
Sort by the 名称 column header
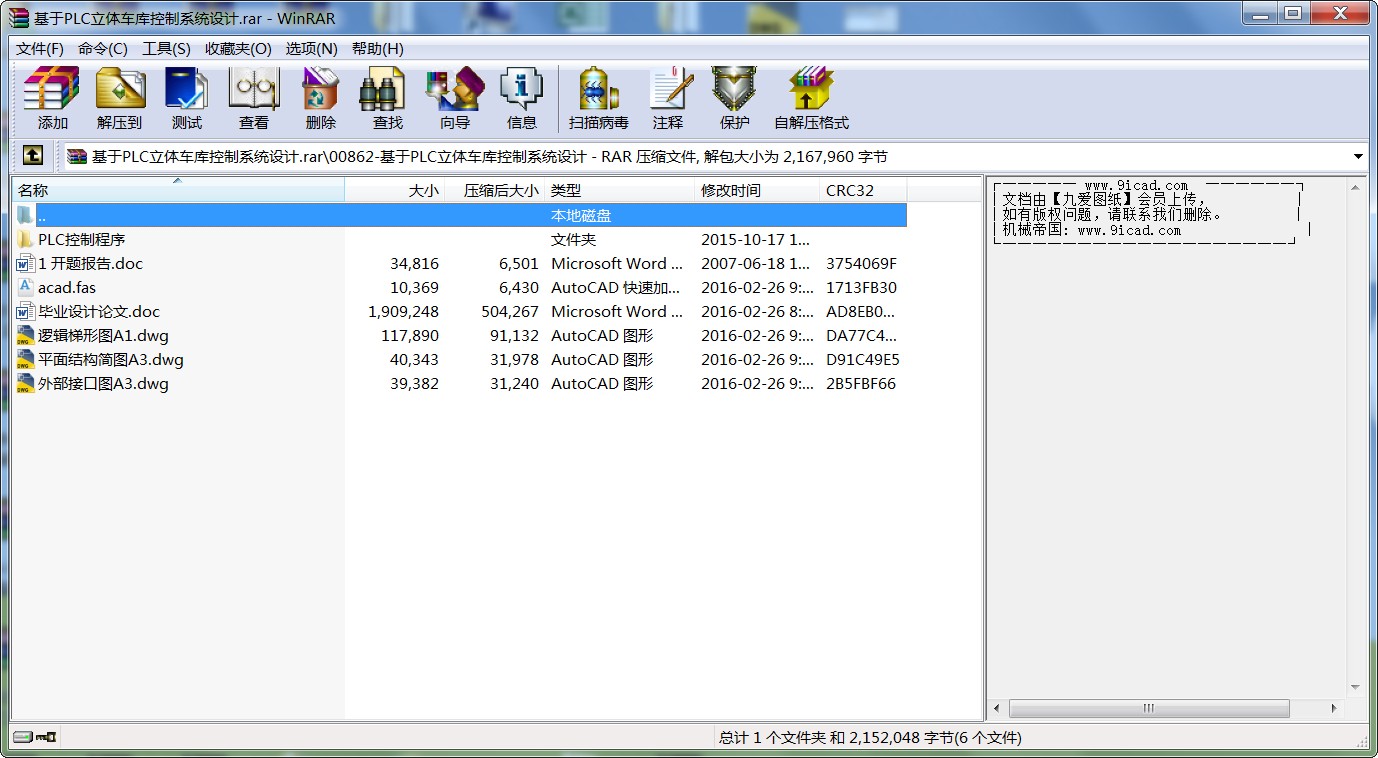[x=178, y=190]
